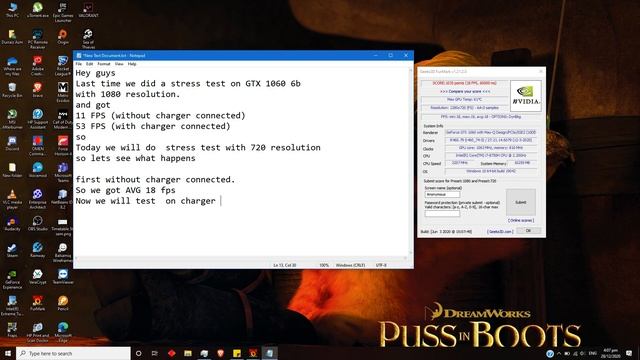The image size is (640, 360).
Task: Launch the VALORANT desktop shortcut
Action: pos(88,10)
